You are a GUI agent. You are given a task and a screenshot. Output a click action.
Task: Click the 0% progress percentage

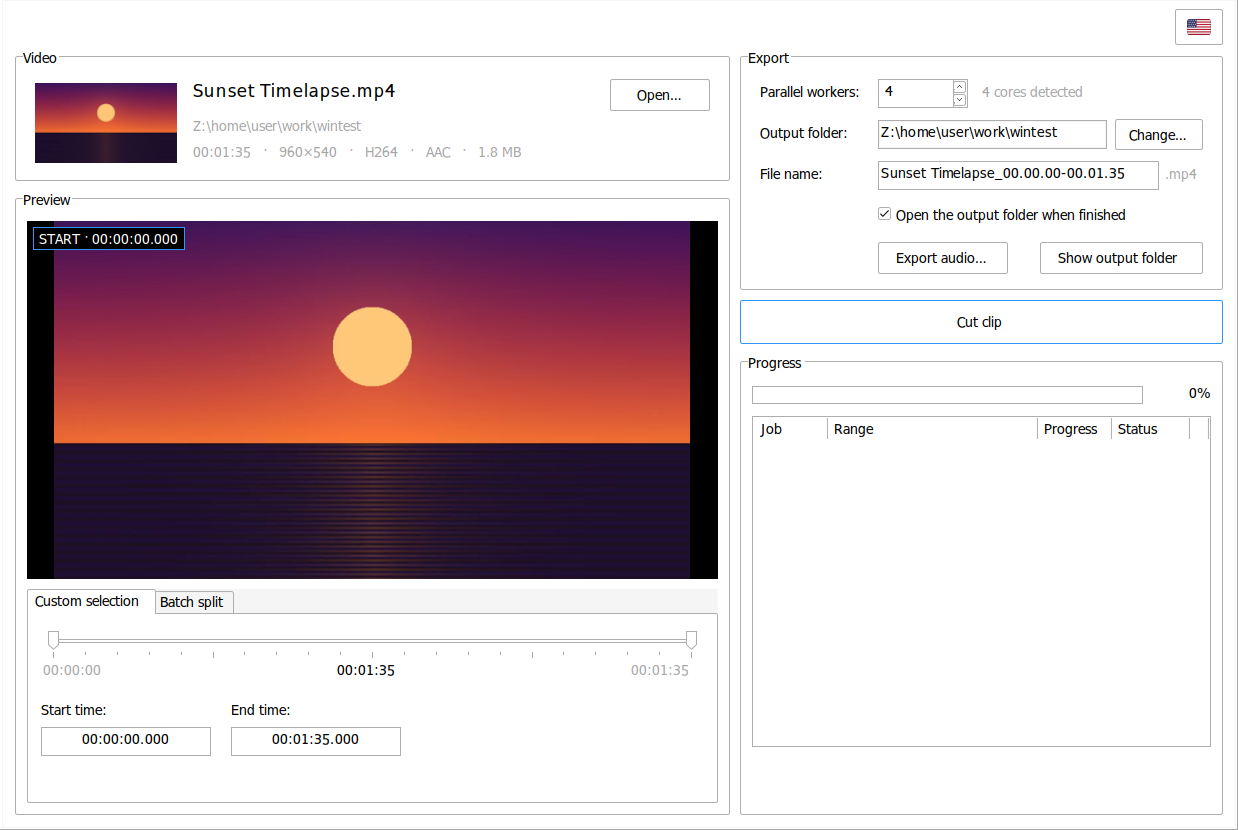coord(1199,394)
